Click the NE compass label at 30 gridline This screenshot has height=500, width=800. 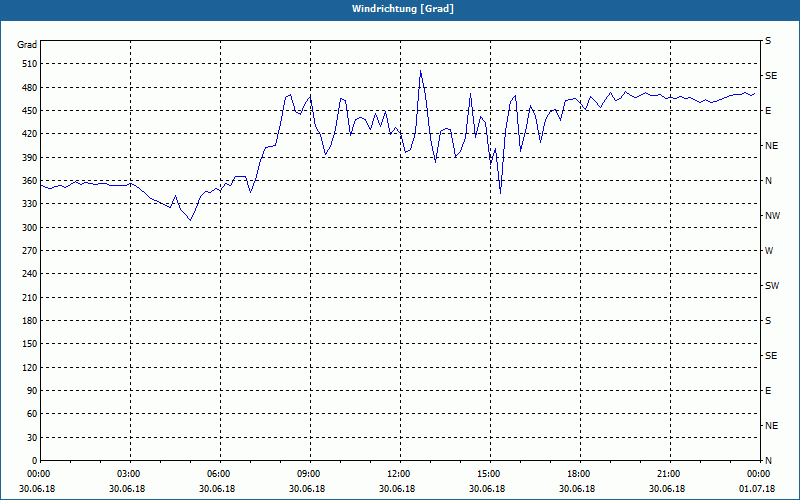[771, 426]
